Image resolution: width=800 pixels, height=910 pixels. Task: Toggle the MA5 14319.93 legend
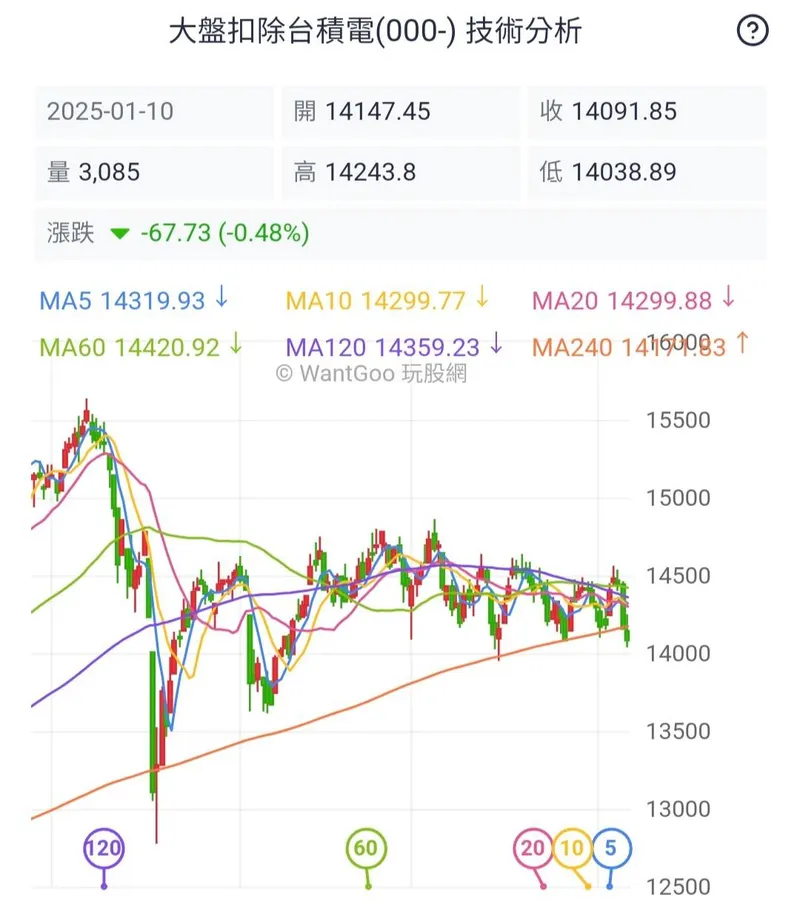click(x=134, y=300)
